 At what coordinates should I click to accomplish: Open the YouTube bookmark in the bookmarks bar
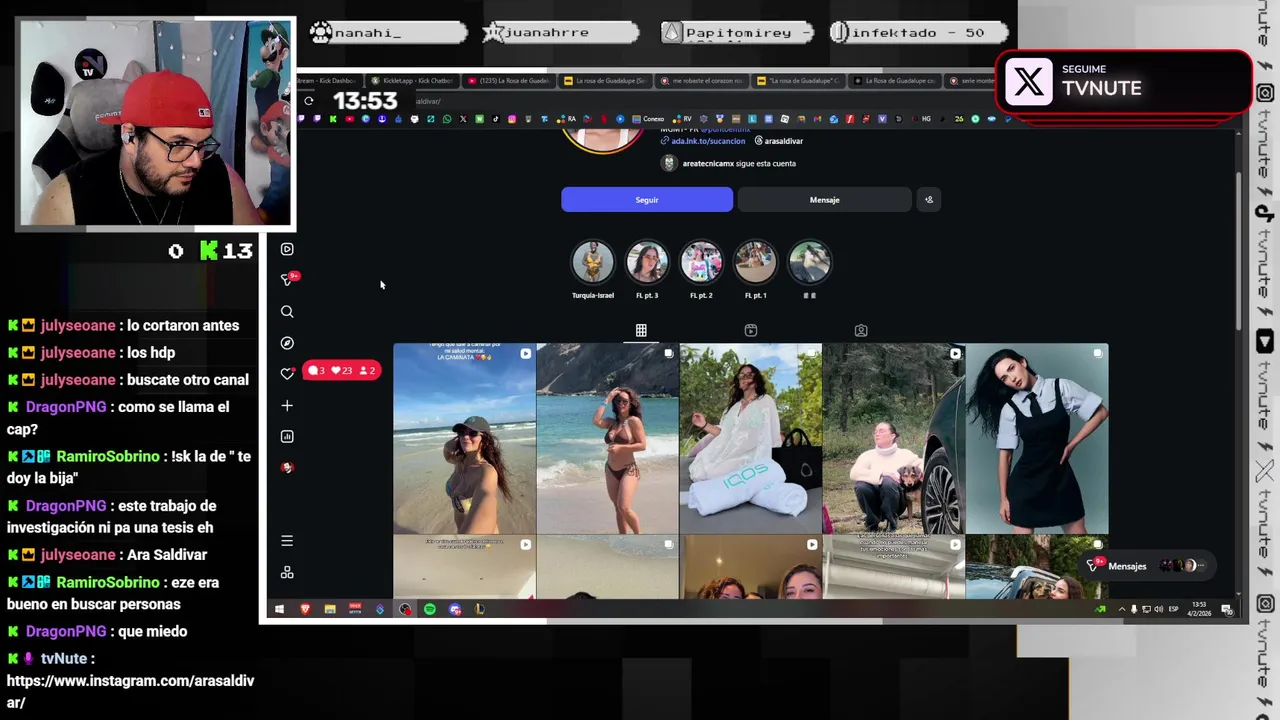coord(349,119)
